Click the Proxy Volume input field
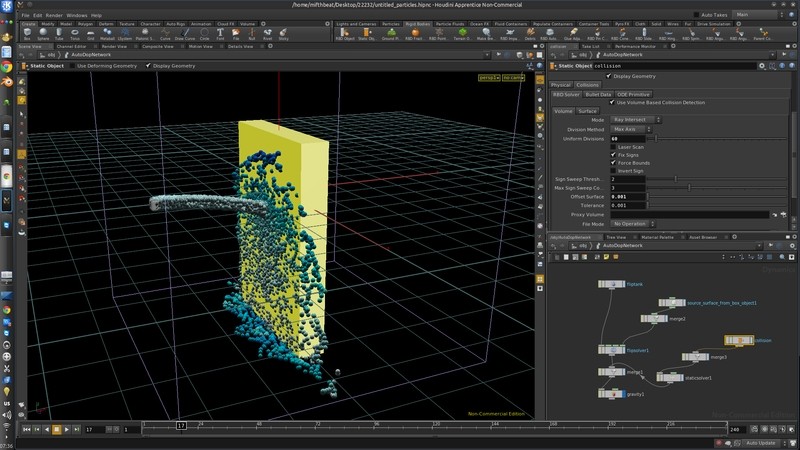This screenshot has width=800, height=450. [x=690, y=214]
